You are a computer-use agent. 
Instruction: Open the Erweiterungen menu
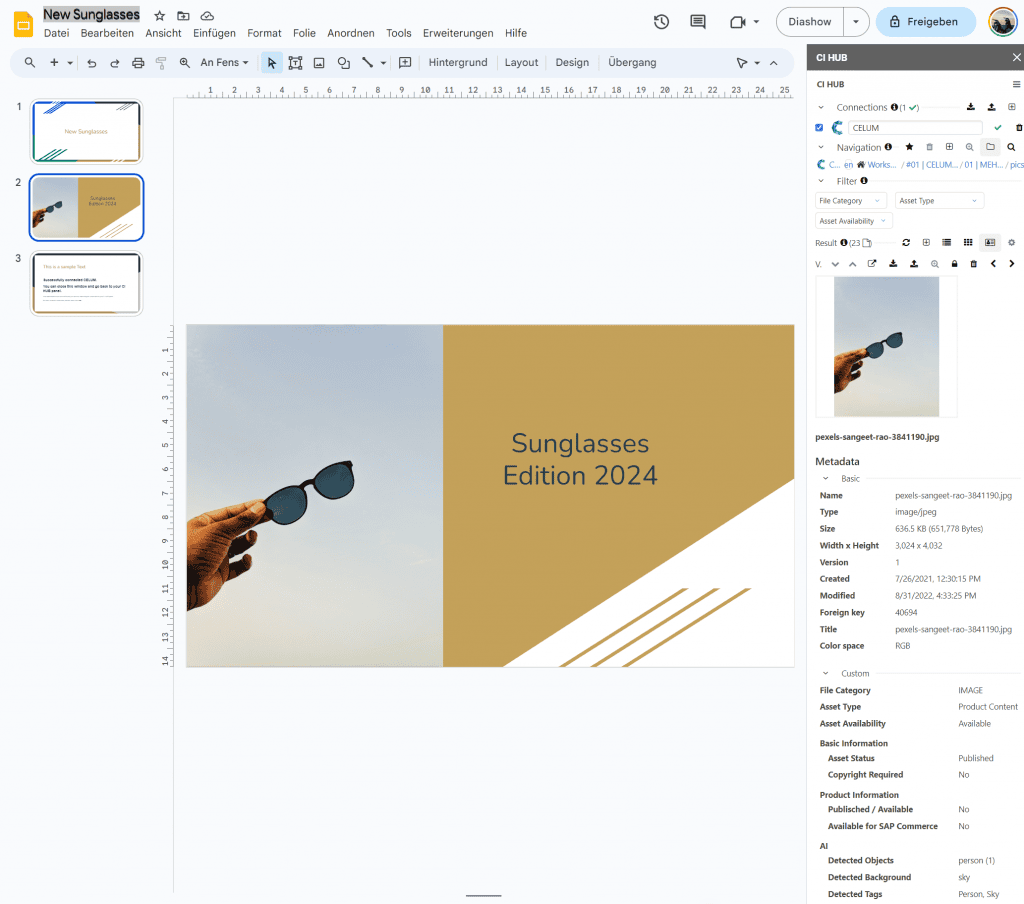[458, 33]
